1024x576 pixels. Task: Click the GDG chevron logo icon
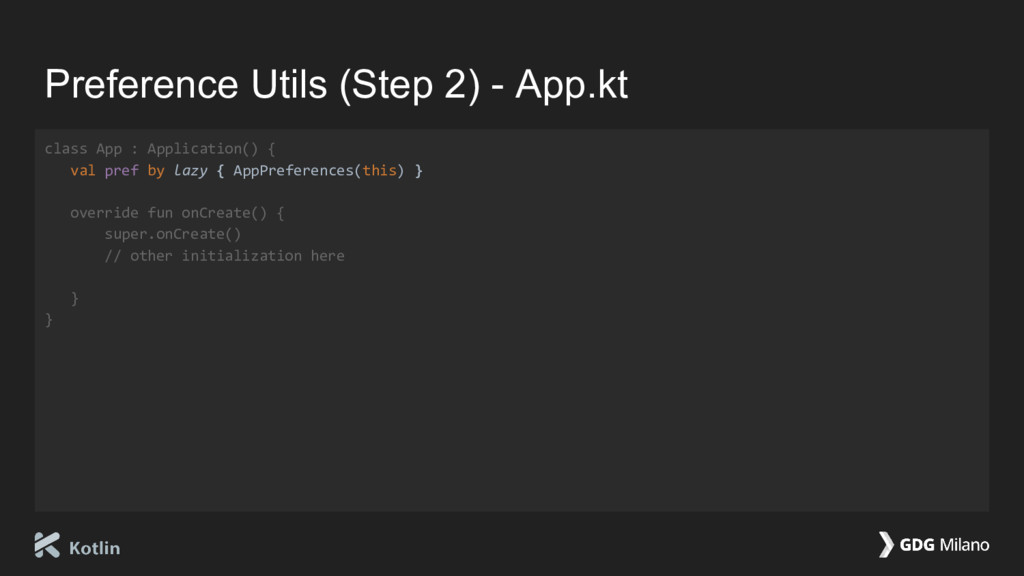click(886, 544)
